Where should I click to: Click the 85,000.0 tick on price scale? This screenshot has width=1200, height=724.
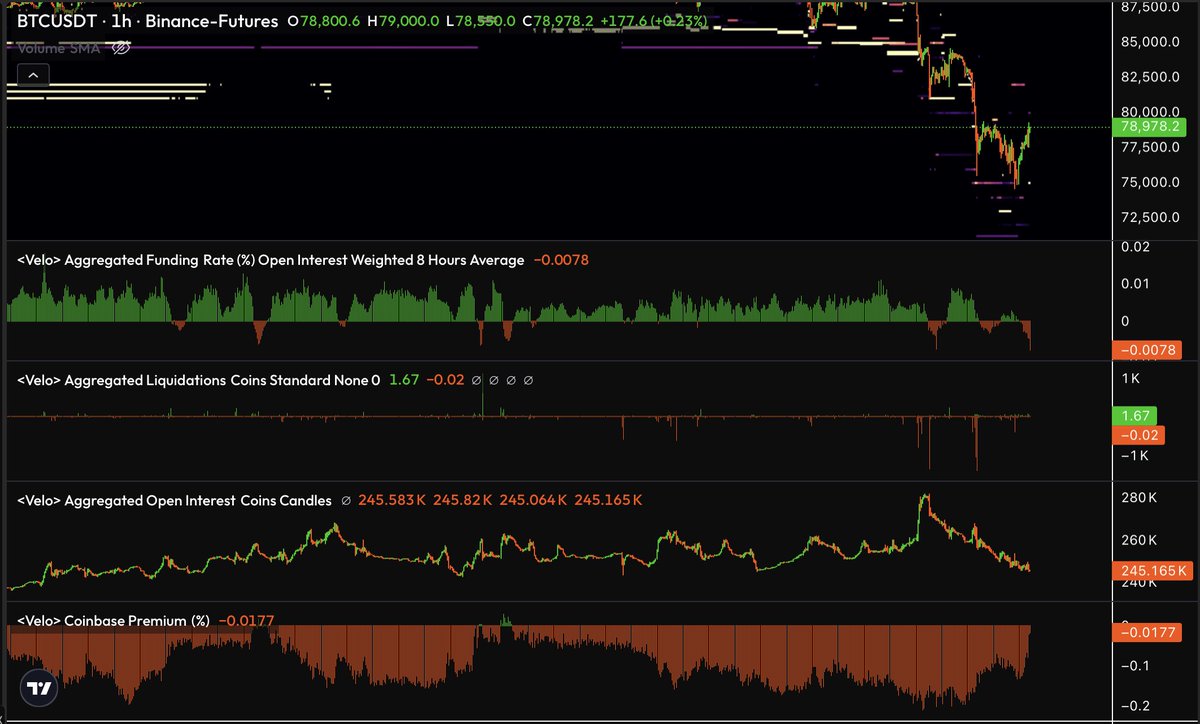(1149, 42)
